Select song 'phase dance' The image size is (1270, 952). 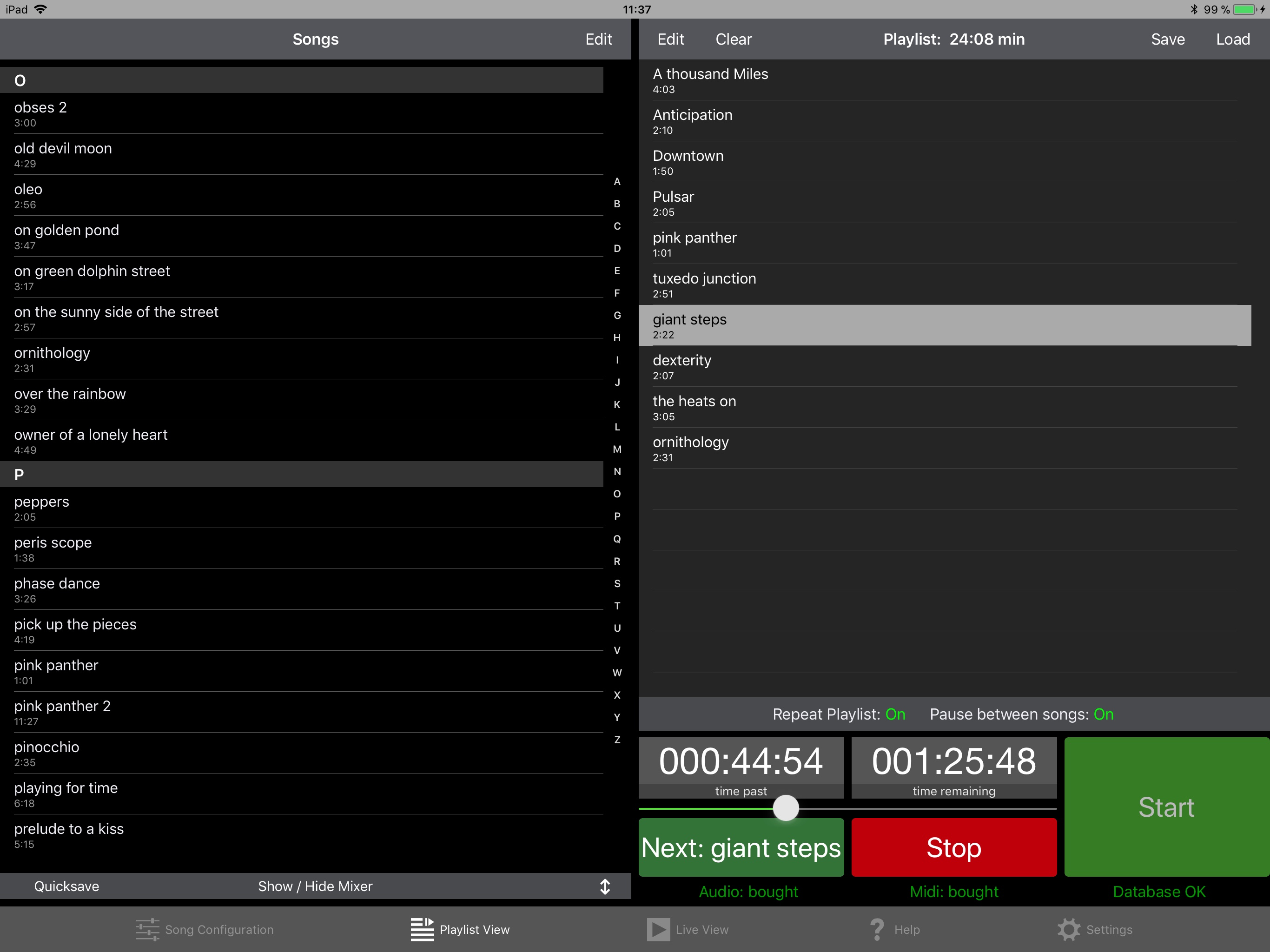coord(301,590)
